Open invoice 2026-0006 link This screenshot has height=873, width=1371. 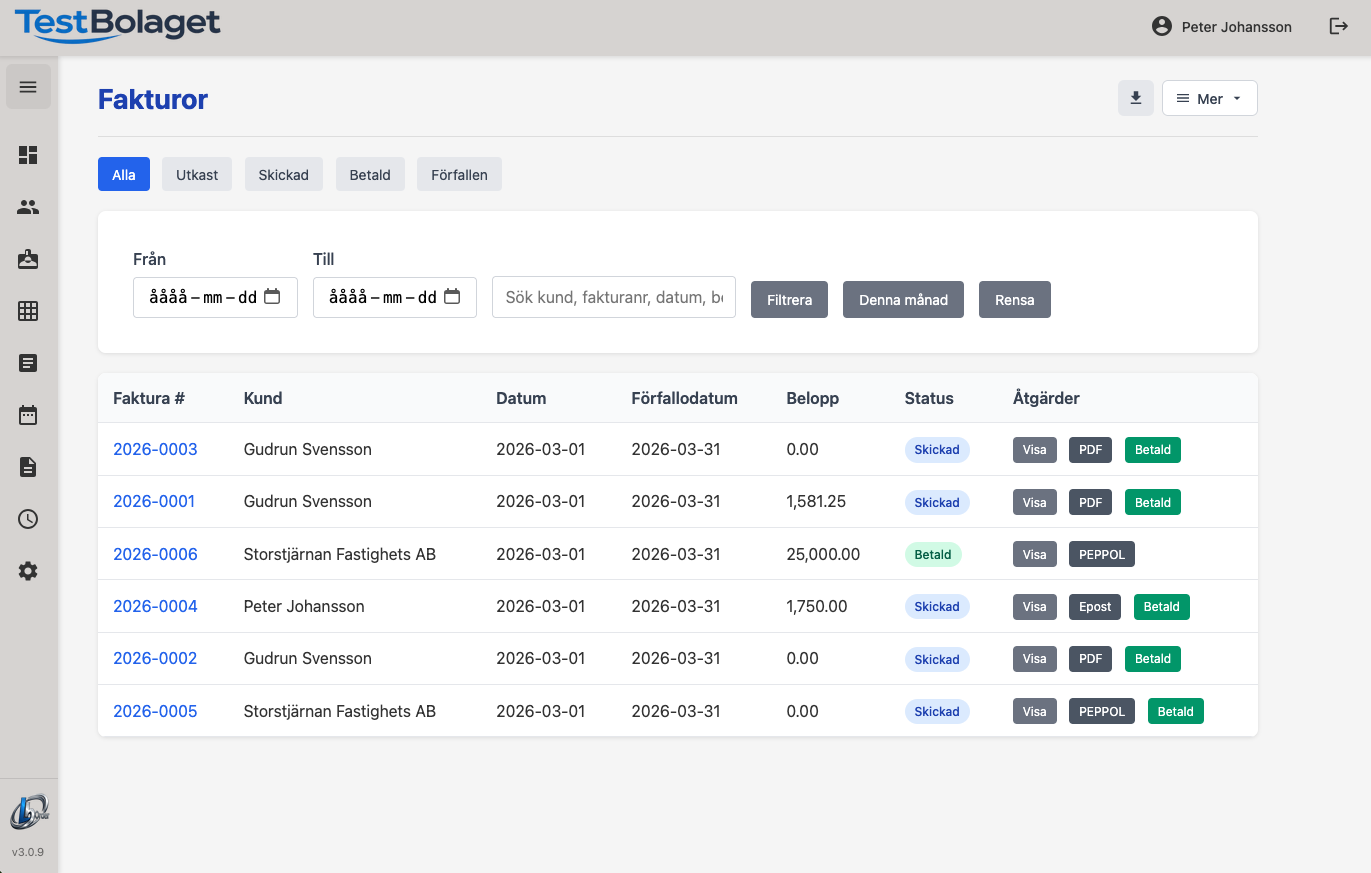pos(155,554)
